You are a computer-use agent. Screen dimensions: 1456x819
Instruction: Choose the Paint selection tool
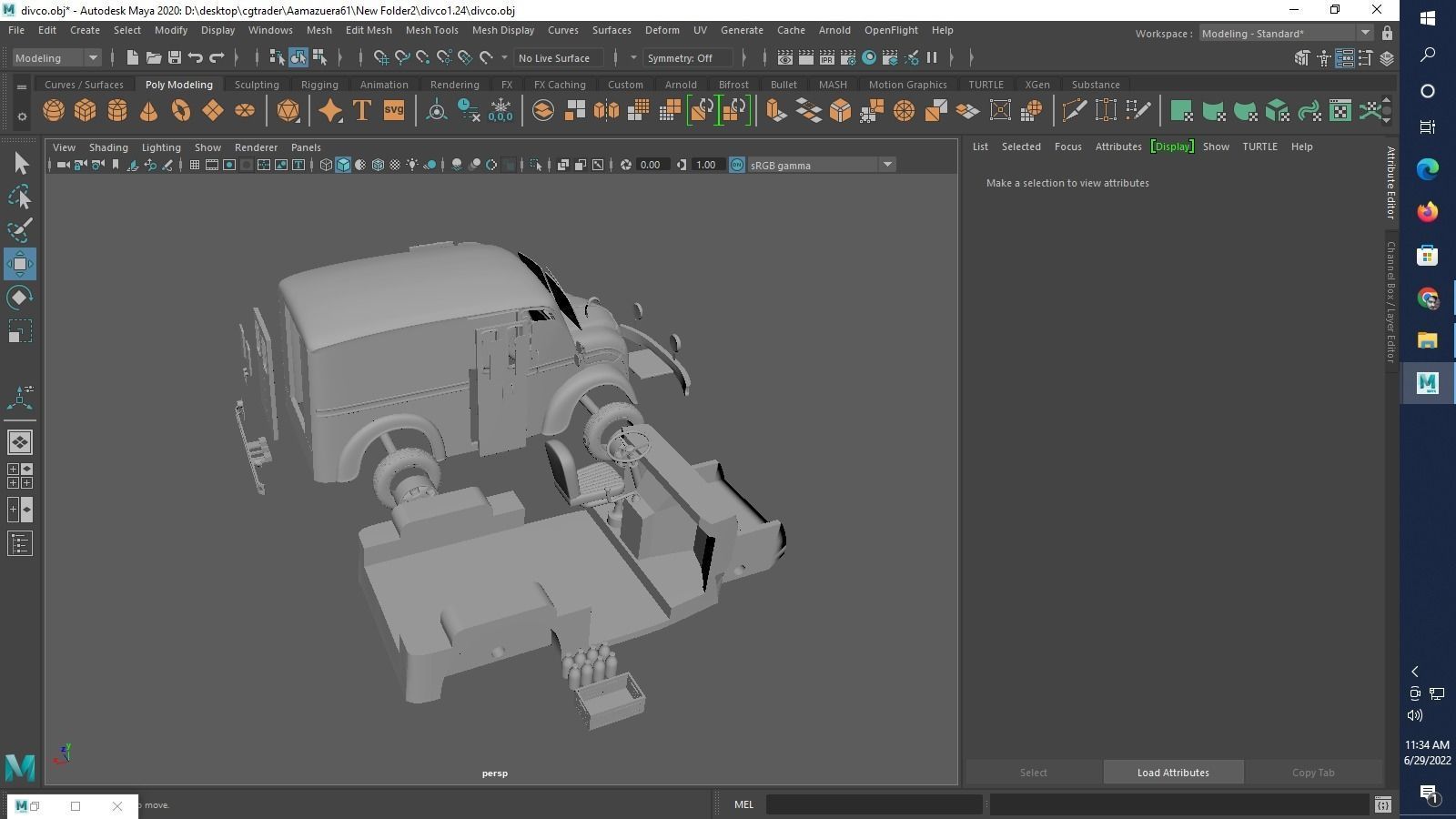point(20,230)
